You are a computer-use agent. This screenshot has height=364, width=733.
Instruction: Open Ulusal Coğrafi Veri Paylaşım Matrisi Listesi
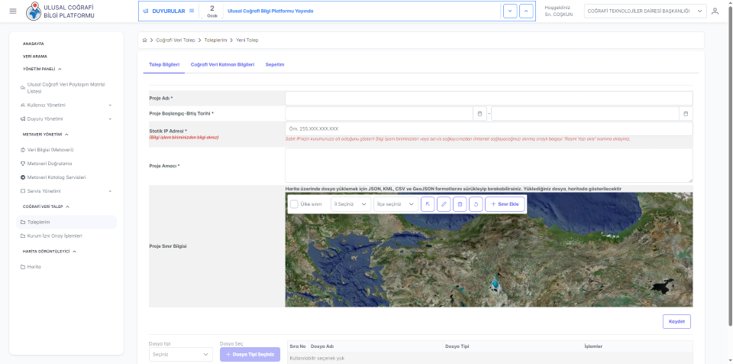click(x=65, y=88)
